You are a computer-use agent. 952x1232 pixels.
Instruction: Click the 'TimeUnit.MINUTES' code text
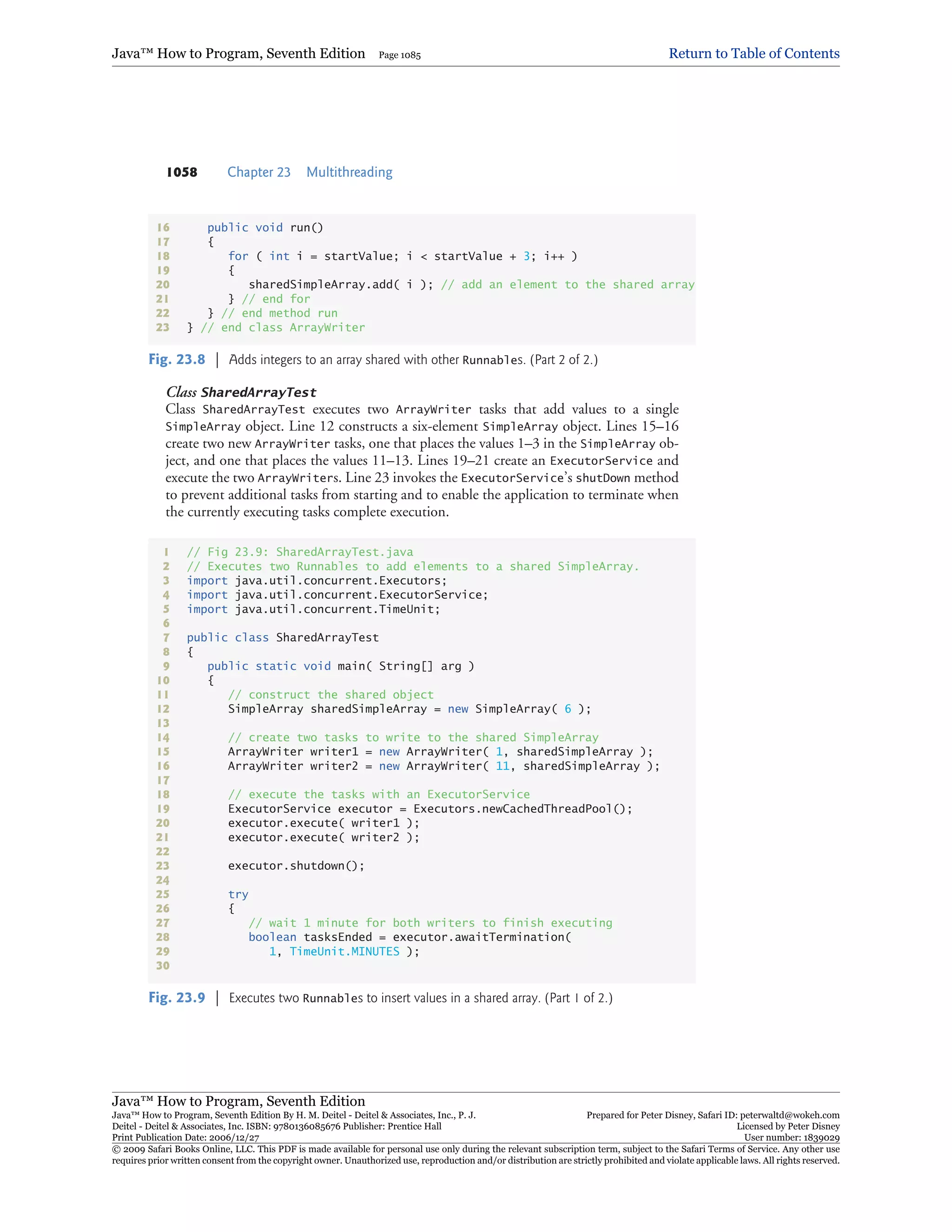[344, 951]
